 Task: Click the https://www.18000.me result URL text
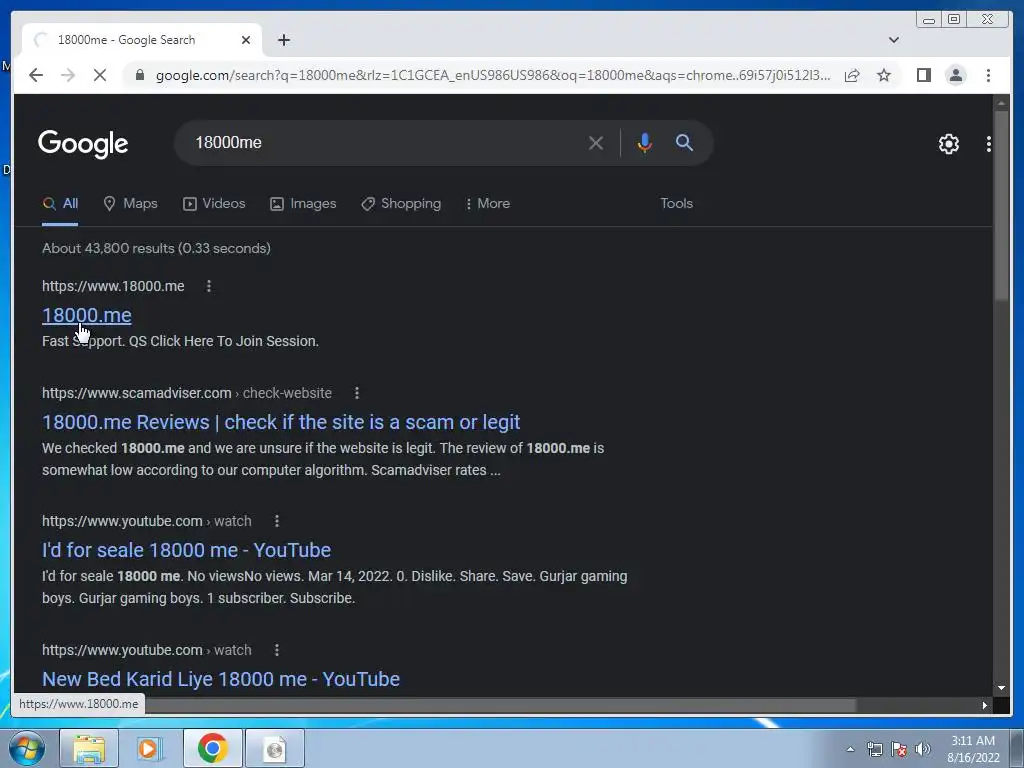pyautogui.click(x=113, y=286)
